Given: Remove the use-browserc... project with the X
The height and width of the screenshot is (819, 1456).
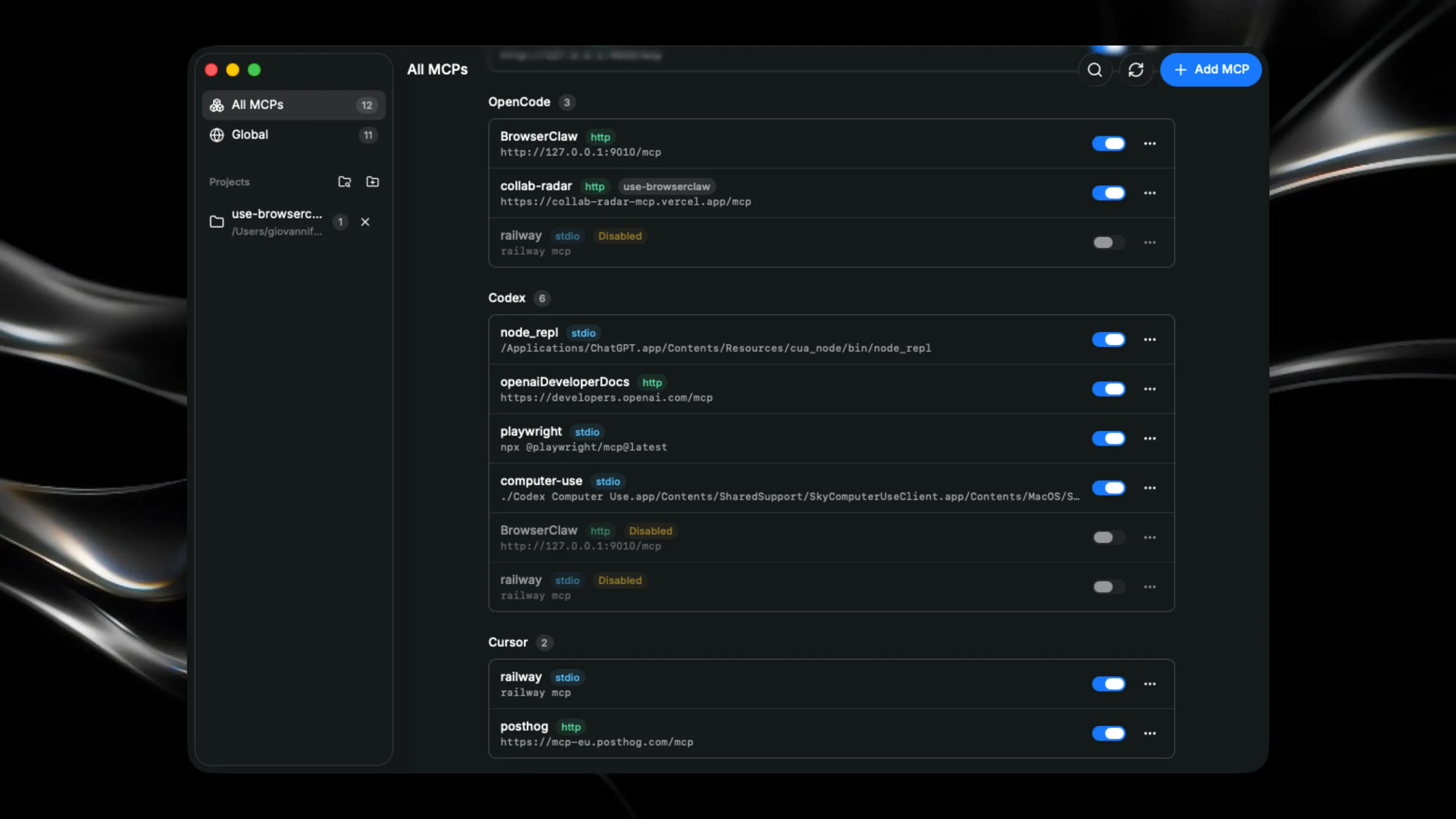Looking at the screenshot, I should point(365,222).
